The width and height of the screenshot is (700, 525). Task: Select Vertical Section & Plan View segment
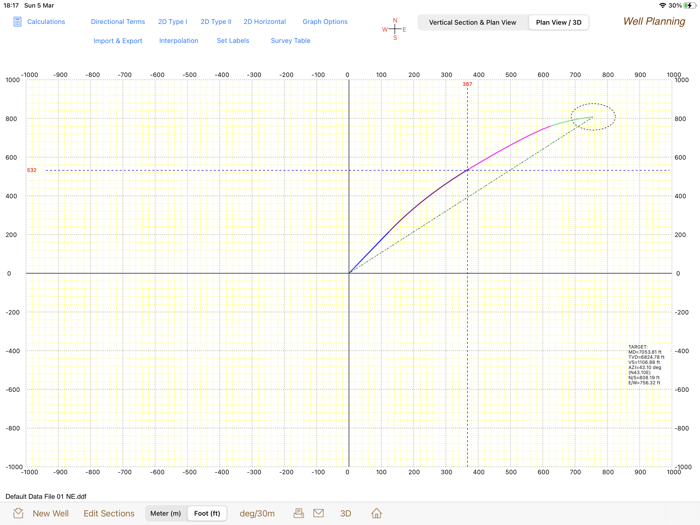[x=472, y=22]
